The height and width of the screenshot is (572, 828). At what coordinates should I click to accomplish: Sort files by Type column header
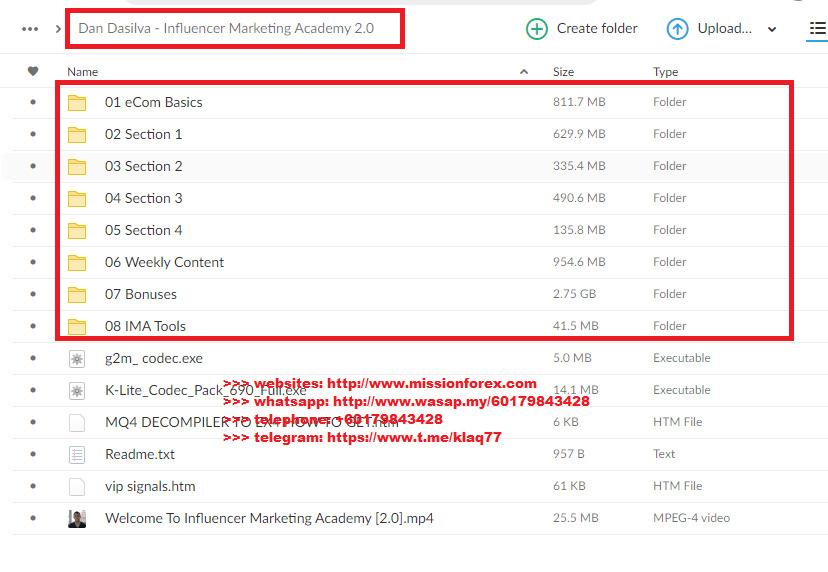tap(665, 72)
